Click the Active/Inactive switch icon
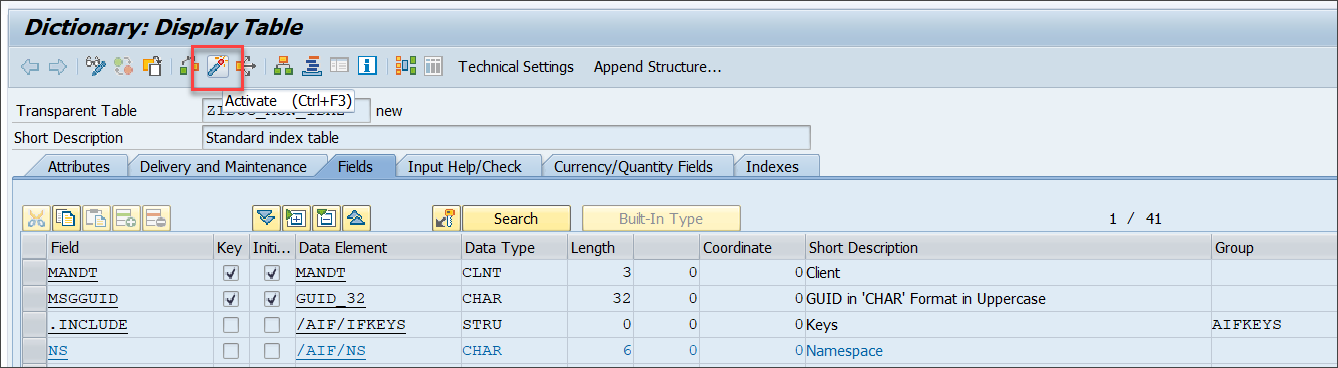 coord(124,67)
